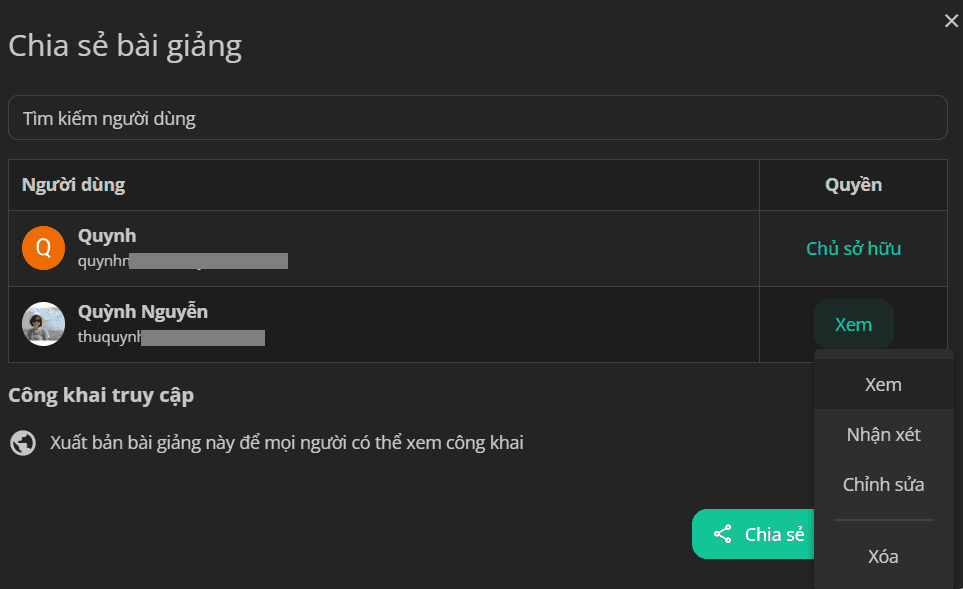The image size is (963, 589).
Task: Select Xem in the permission menu
Action: tap(883, 384)
